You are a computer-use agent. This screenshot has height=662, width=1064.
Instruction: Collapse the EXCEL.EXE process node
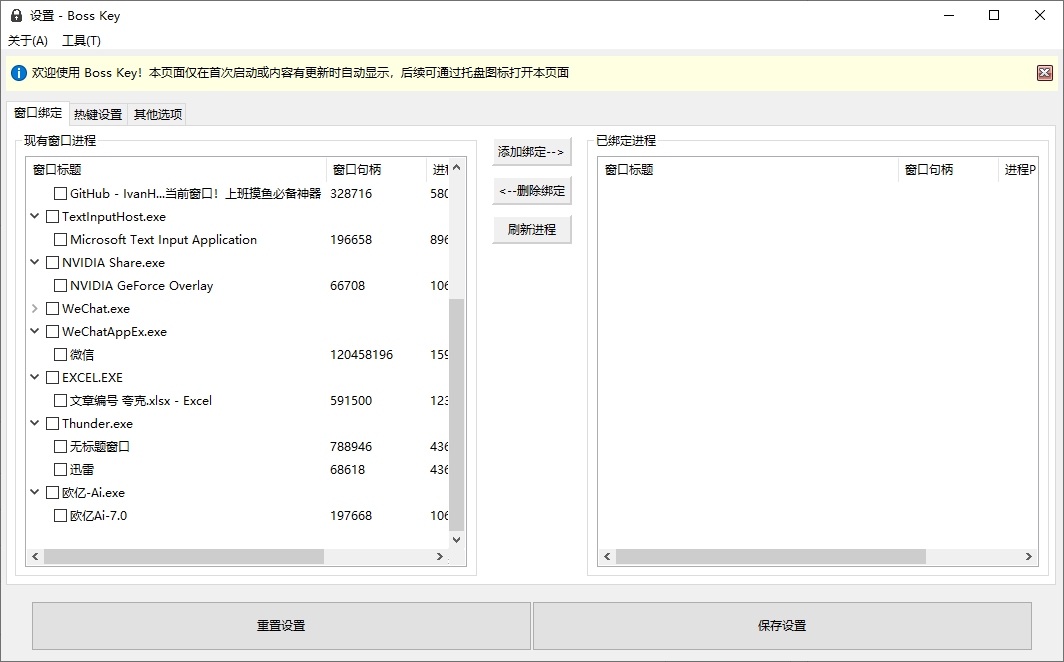click(x=36, y=378)
